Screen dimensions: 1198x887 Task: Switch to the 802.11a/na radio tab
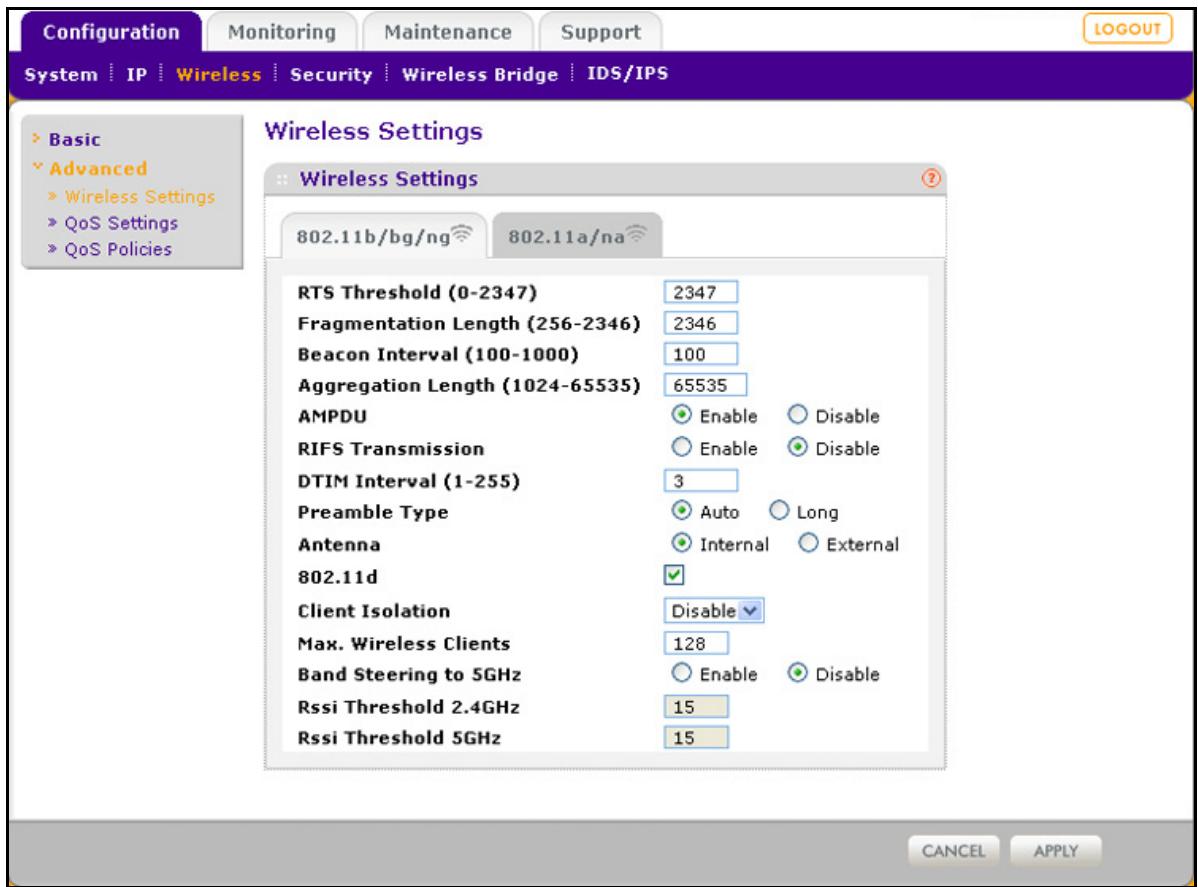click(578, 236)
